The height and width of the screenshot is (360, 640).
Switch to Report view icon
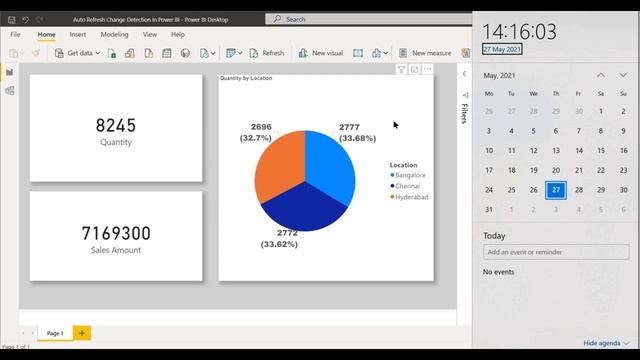coord(9,73)
